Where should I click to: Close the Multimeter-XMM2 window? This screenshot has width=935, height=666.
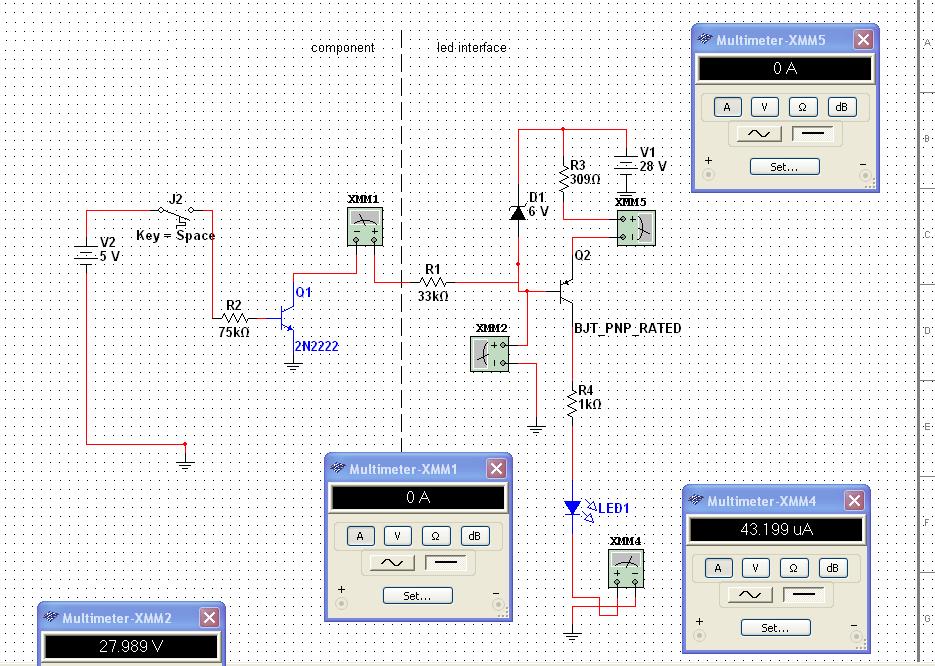(209, 618)
